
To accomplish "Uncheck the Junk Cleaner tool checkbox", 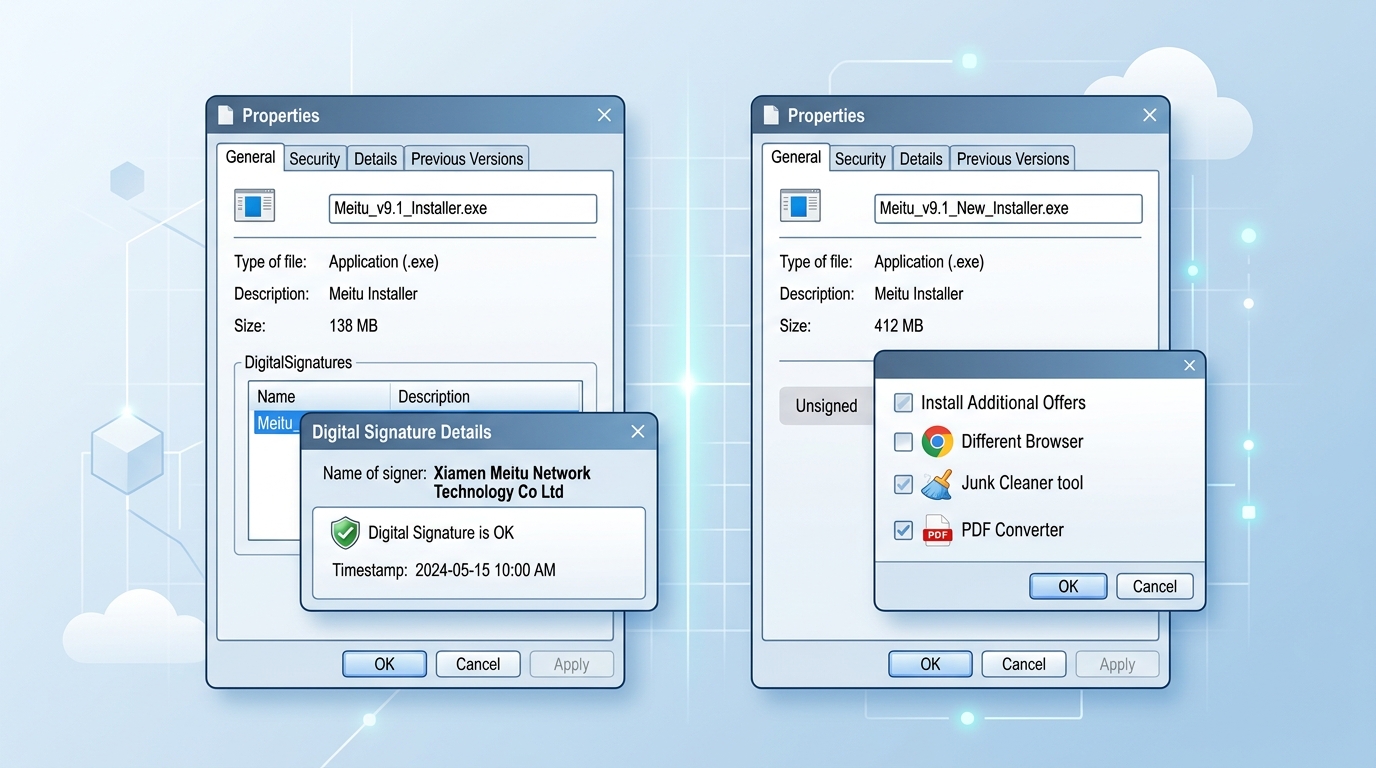I will 903,484.
